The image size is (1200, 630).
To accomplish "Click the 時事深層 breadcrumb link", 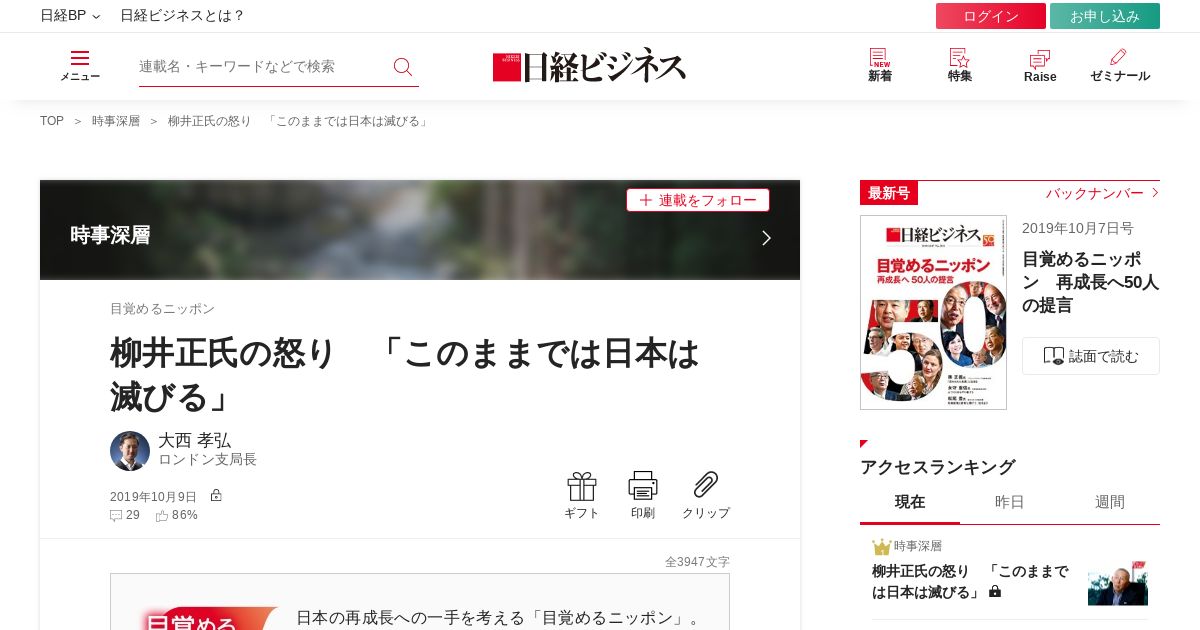I will point(116,121).
